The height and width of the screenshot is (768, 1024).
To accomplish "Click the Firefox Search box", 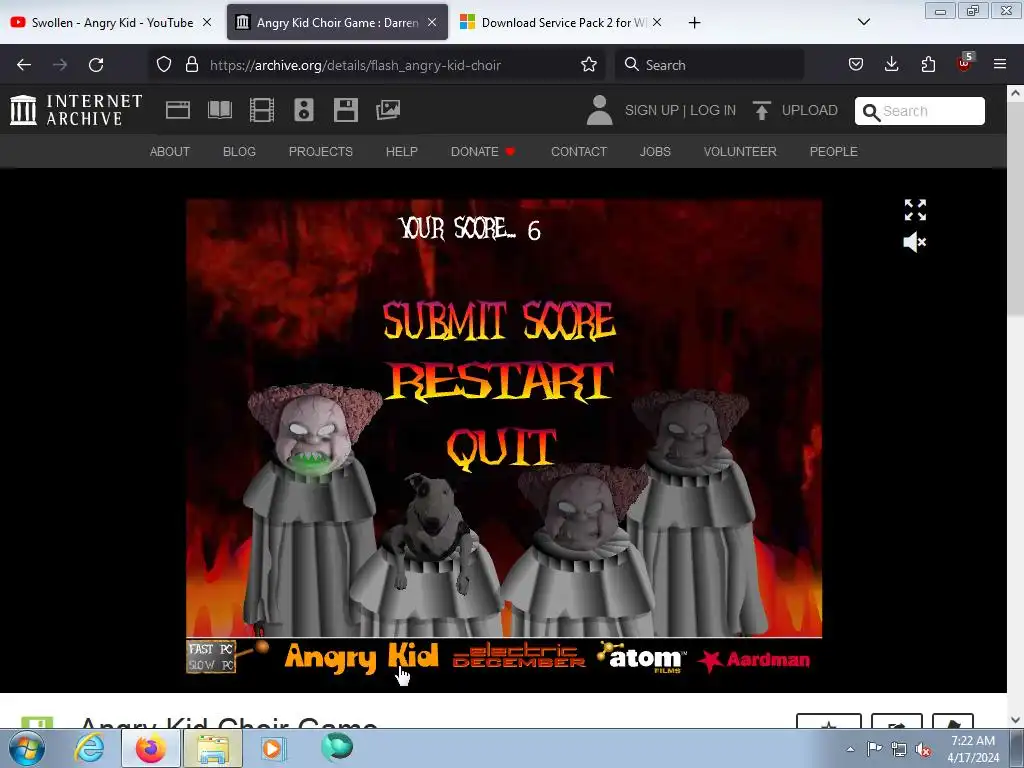I will 709,65.
